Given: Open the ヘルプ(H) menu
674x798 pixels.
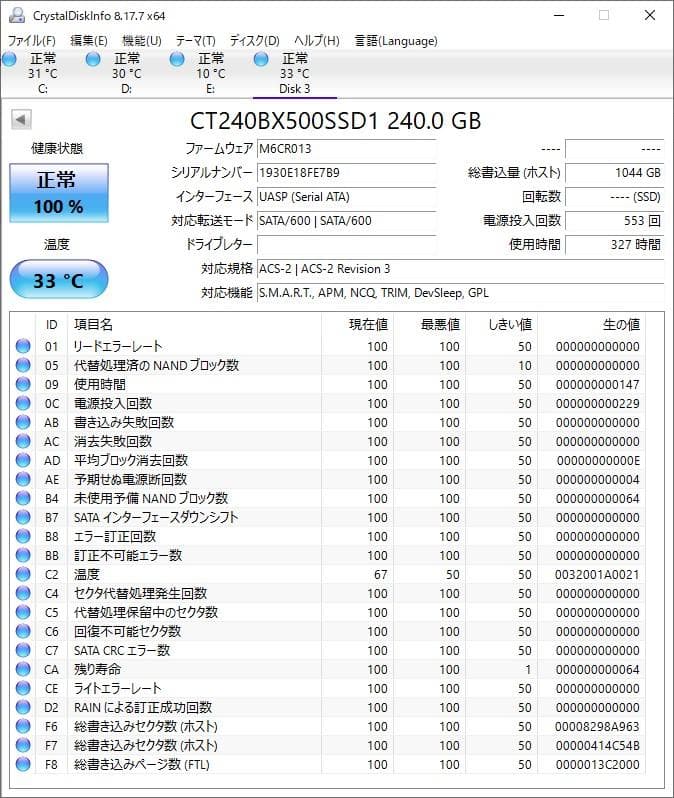Looking at the screenshot, I should [317, 41].
